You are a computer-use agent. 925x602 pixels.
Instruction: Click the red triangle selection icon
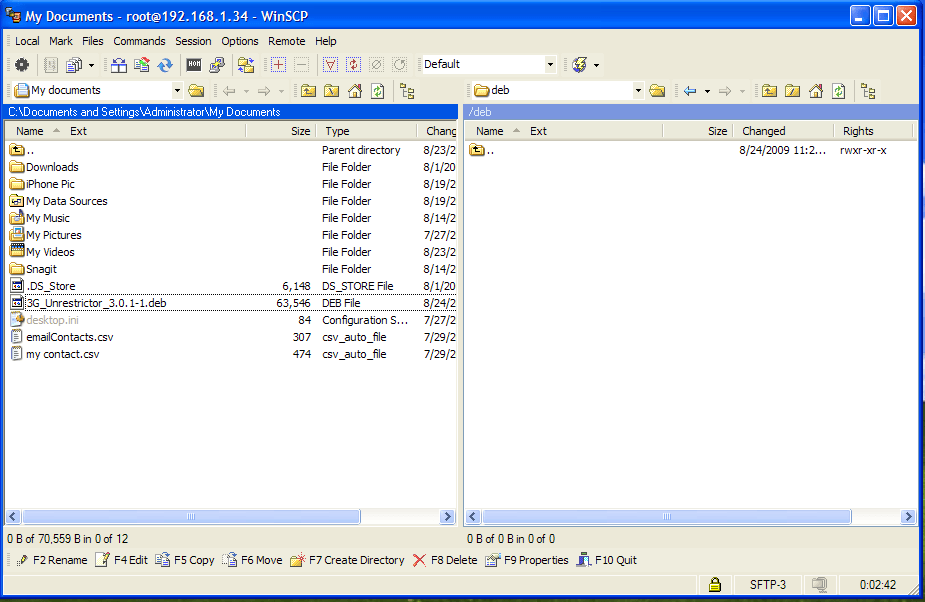(330, 65)
